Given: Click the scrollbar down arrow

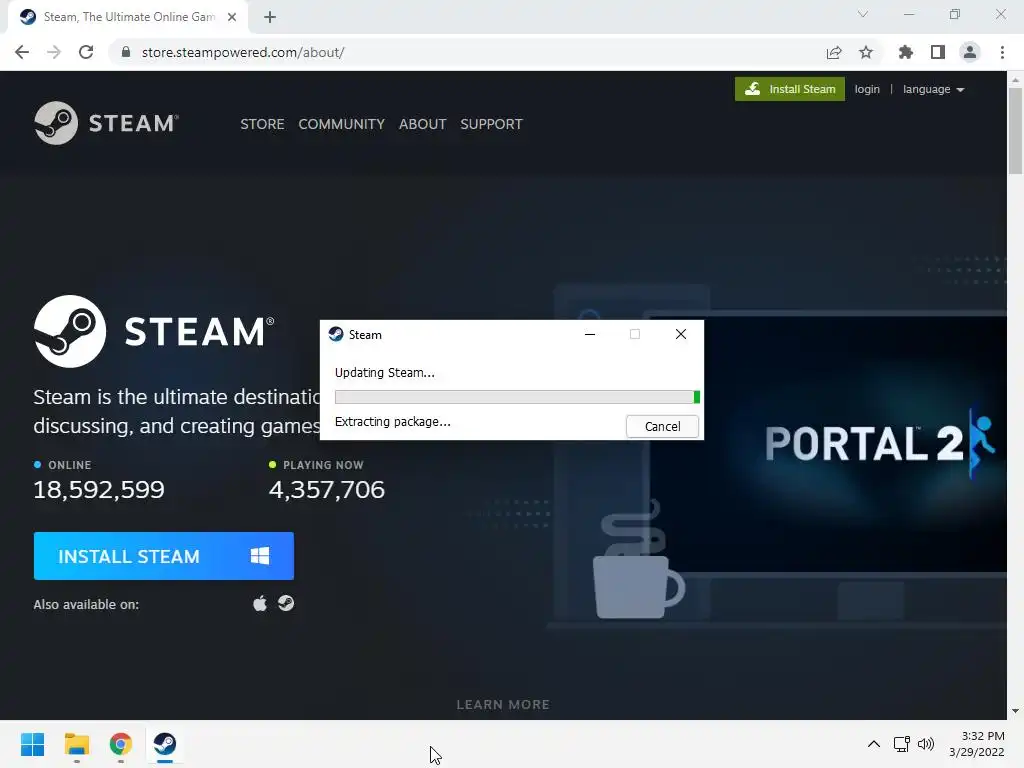Looking at the screenshot, I should [1015, 711].
